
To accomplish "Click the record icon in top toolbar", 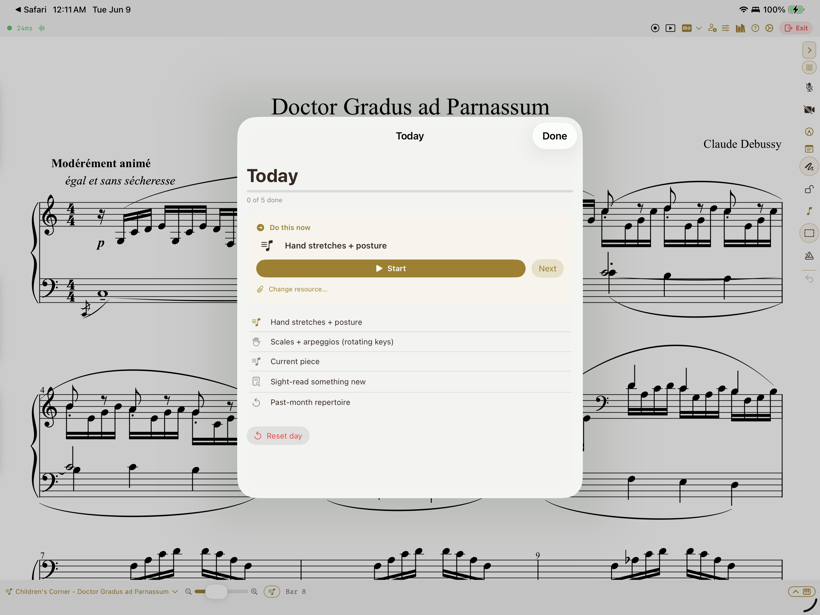I will (655, 28).
